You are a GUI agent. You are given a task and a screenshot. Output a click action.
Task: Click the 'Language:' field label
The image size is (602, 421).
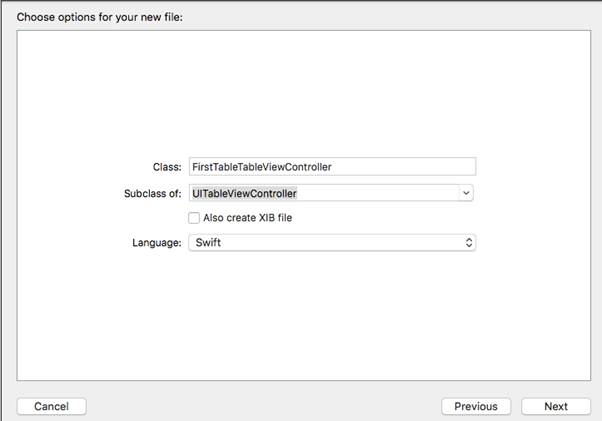(157, 242)
